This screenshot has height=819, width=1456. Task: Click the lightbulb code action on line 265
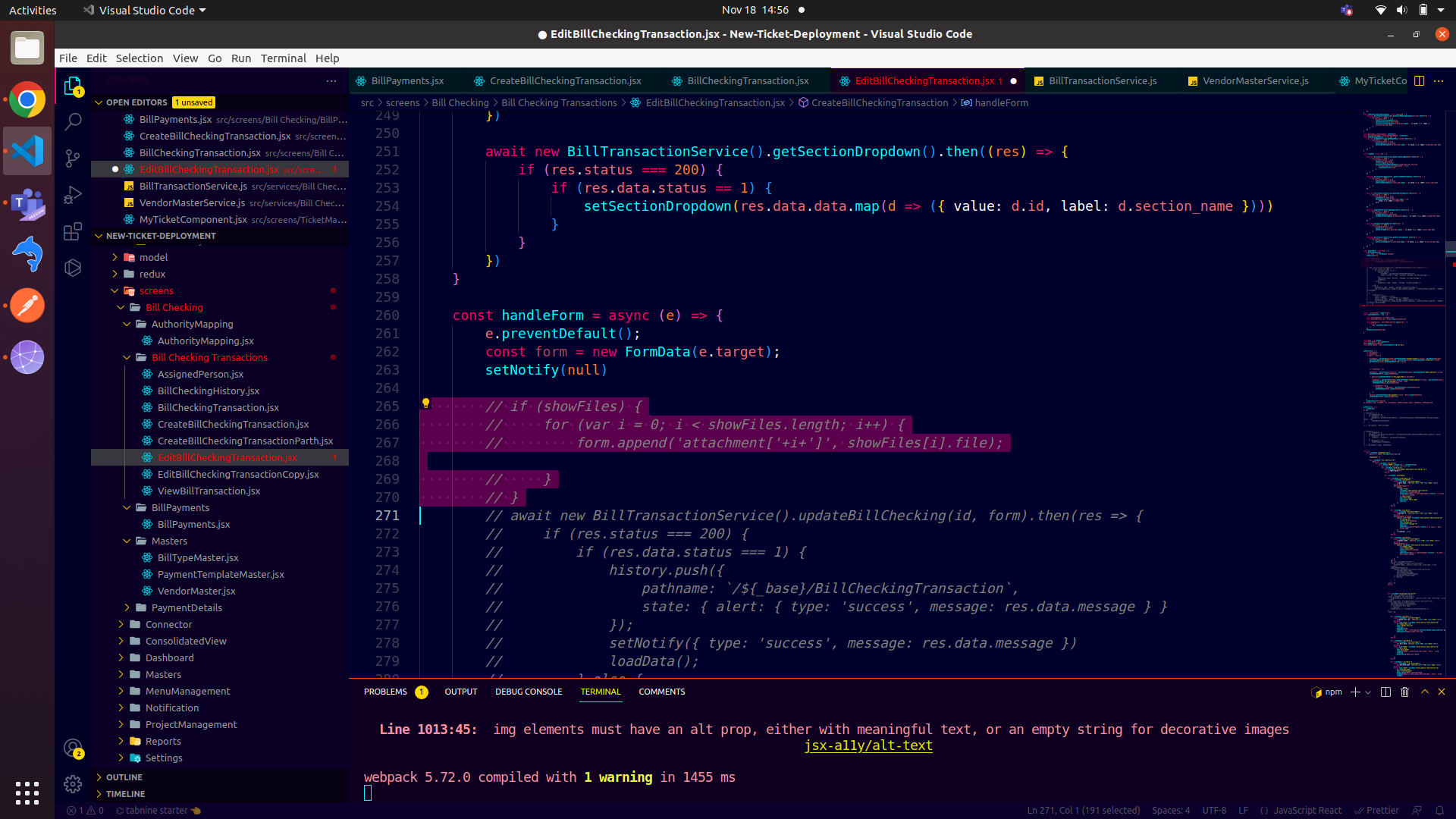[425, 403]
